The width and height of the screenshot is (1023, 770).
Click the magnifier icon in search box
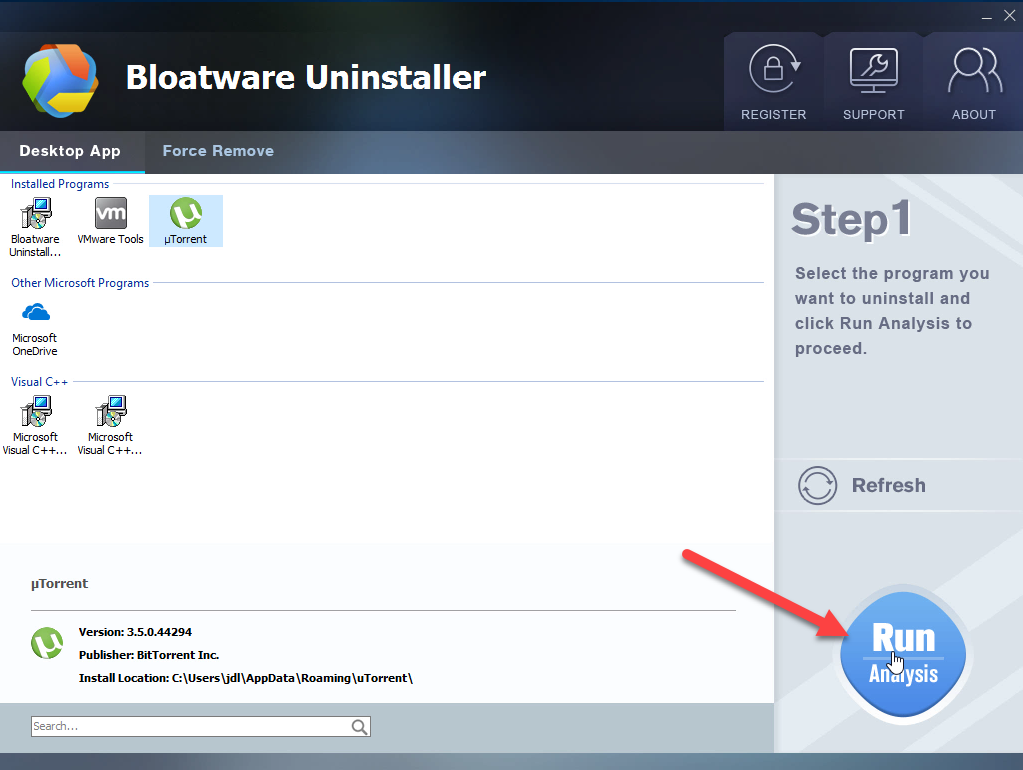click(359, 727)
